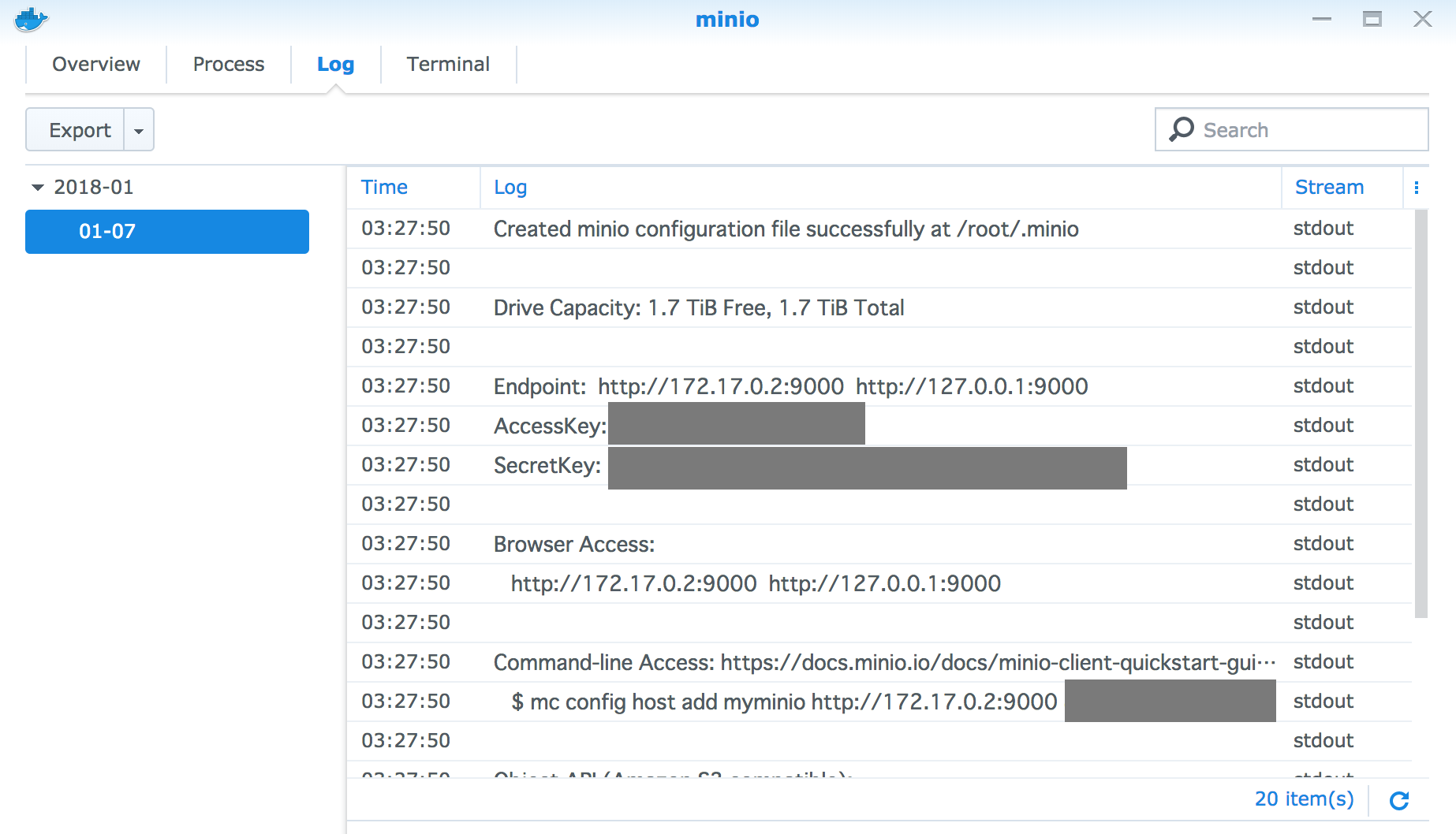Select the 'Browser Access:' log row
Viewport: 1456px width, 834px height.
click(879, 544)
